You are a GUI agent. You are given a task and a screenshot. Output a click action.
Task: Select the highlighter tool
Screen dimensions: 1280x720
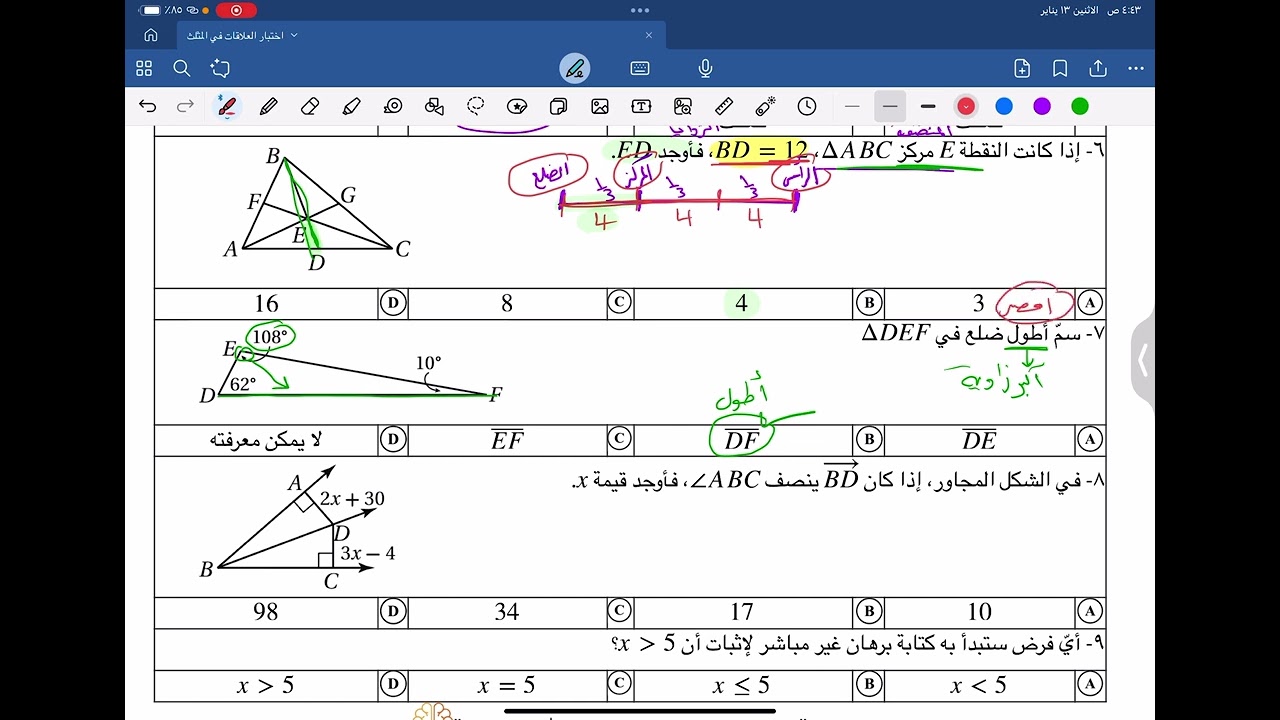[x=351, y=106]
